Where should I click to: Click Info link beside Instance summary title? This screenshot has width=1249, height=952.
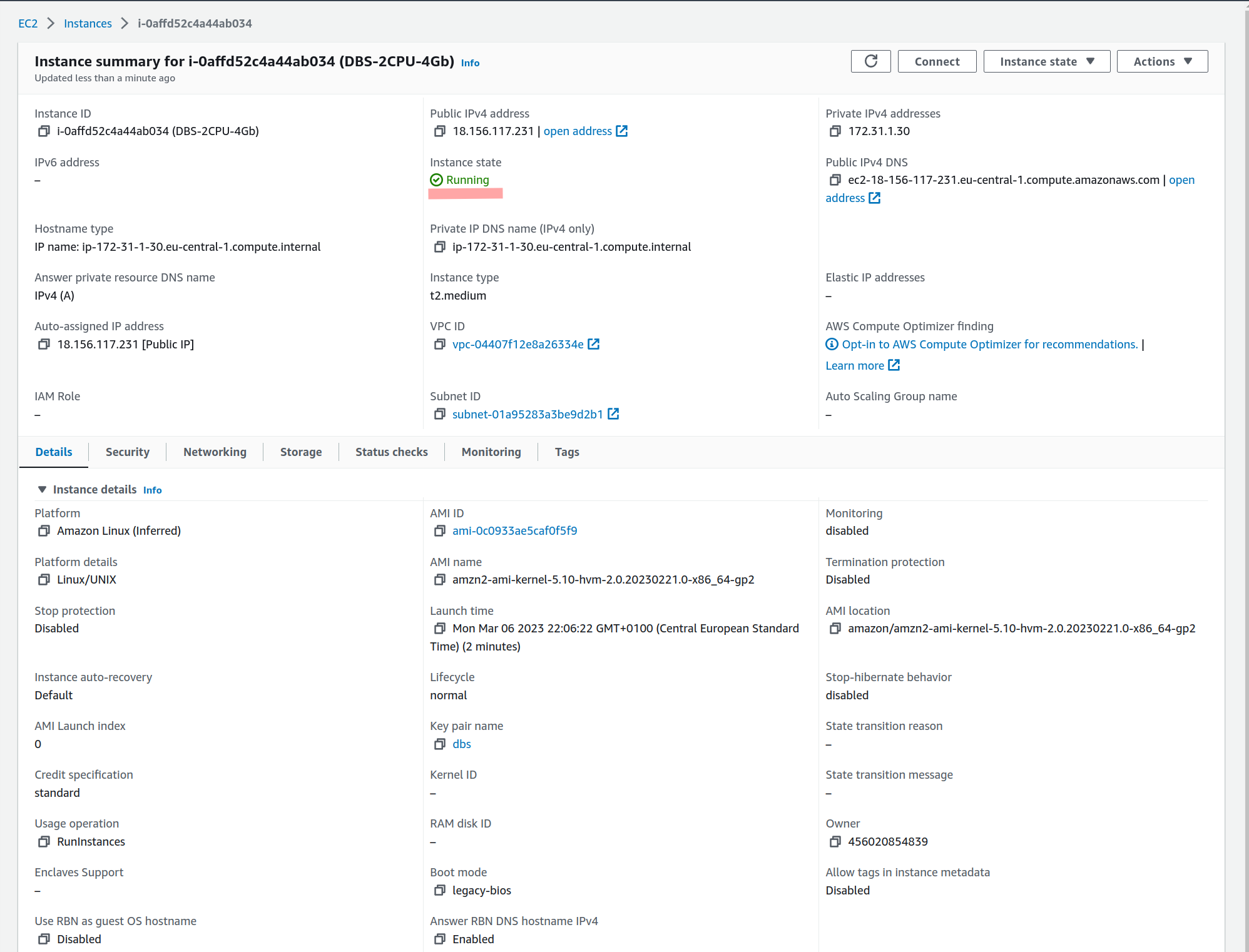(x=470, y=63)
